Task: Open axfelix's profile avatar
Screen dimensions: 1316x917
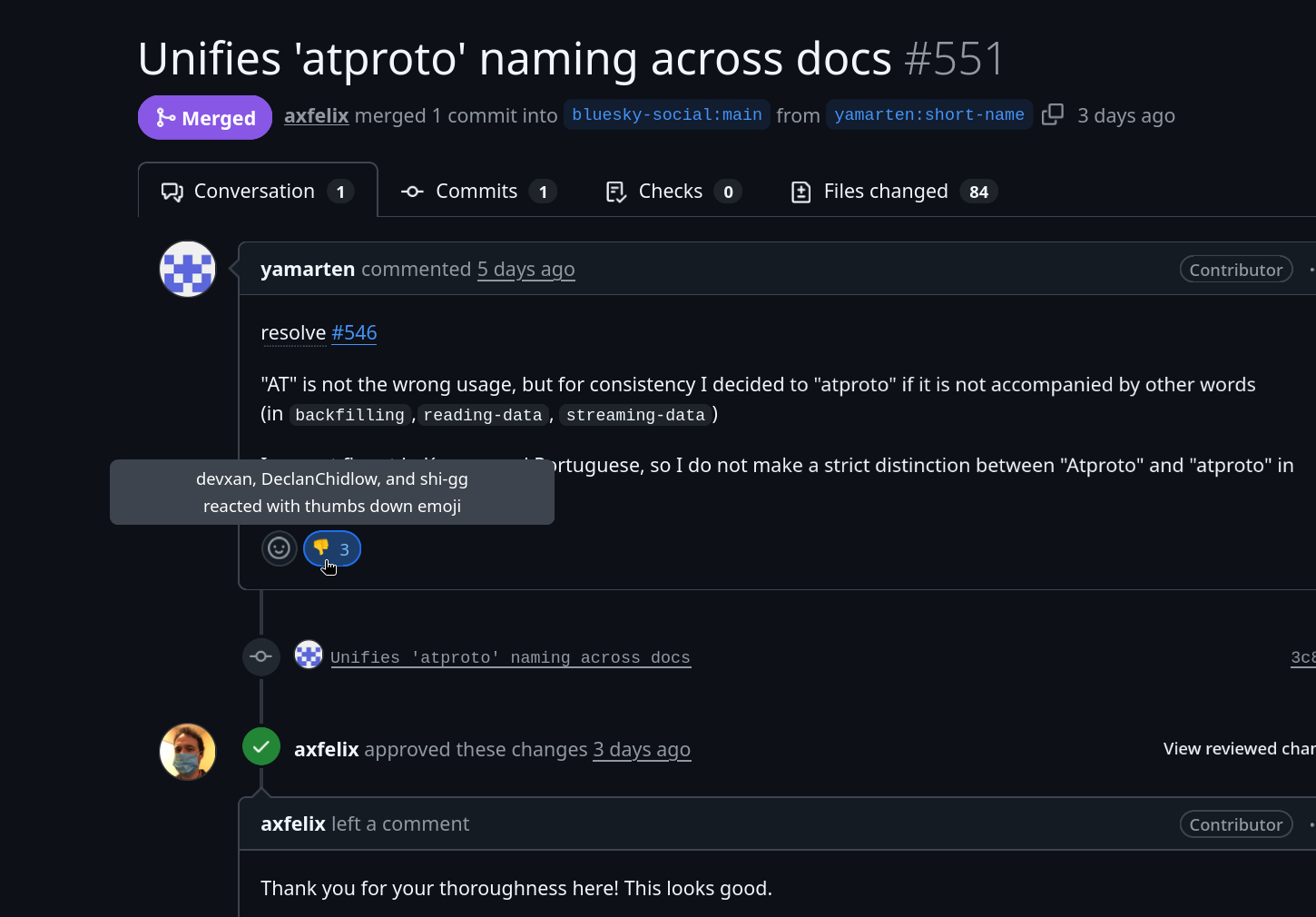Action: click(188, 752)
